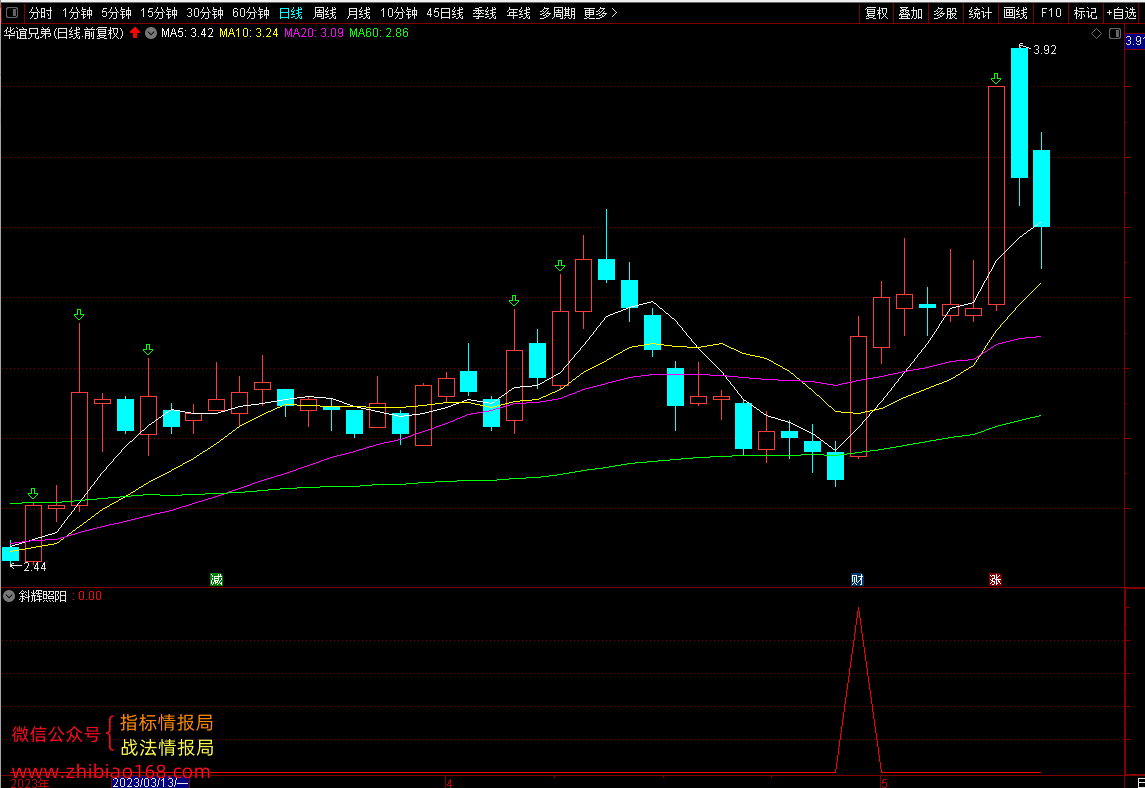The height and width of the screenshot is (788, 1145).
Task: Click the MA5: 3.42 value
Action: [x=188, y=33]
